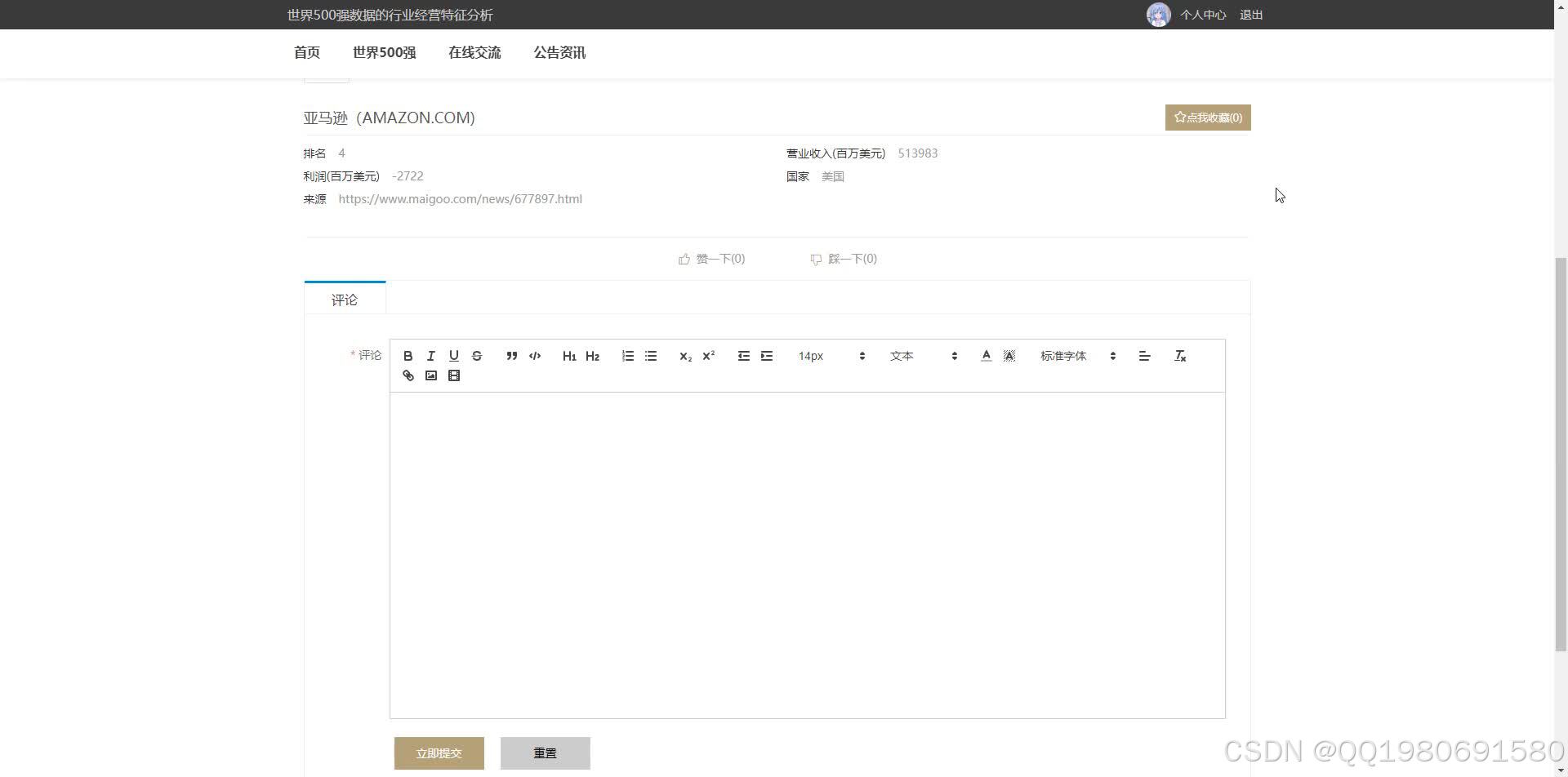Insert a hyperlink in the comment
The height and width of the screenshot is (777, 1568).
(x=408, y=375)
